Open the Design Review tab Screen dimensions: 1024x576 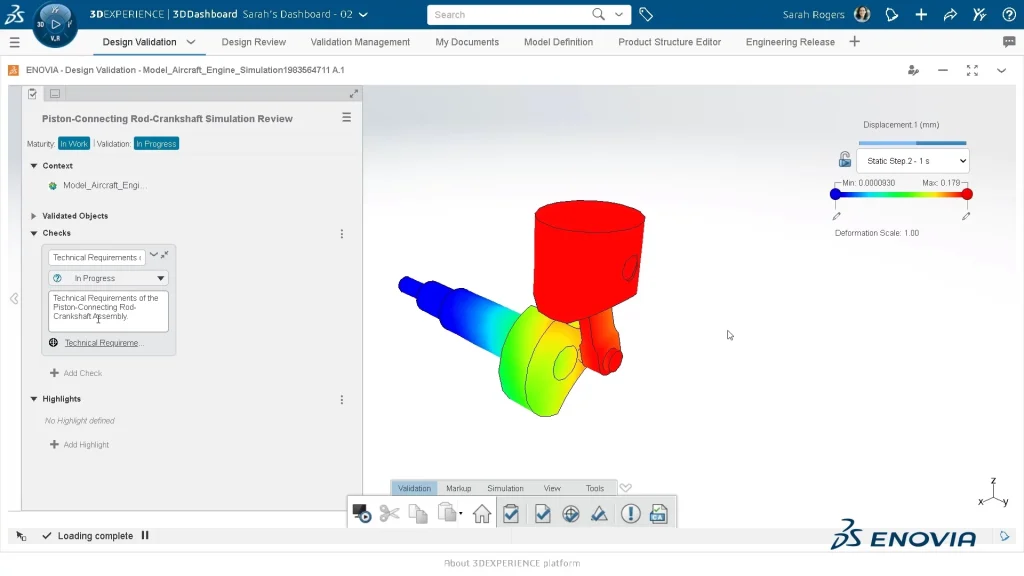253,42
